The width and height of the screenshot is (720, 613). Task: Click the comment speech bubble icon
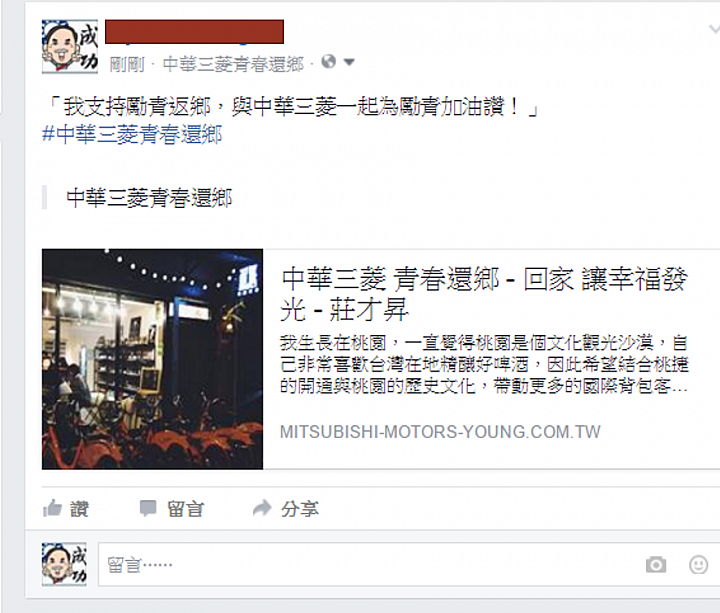(148, 508)
